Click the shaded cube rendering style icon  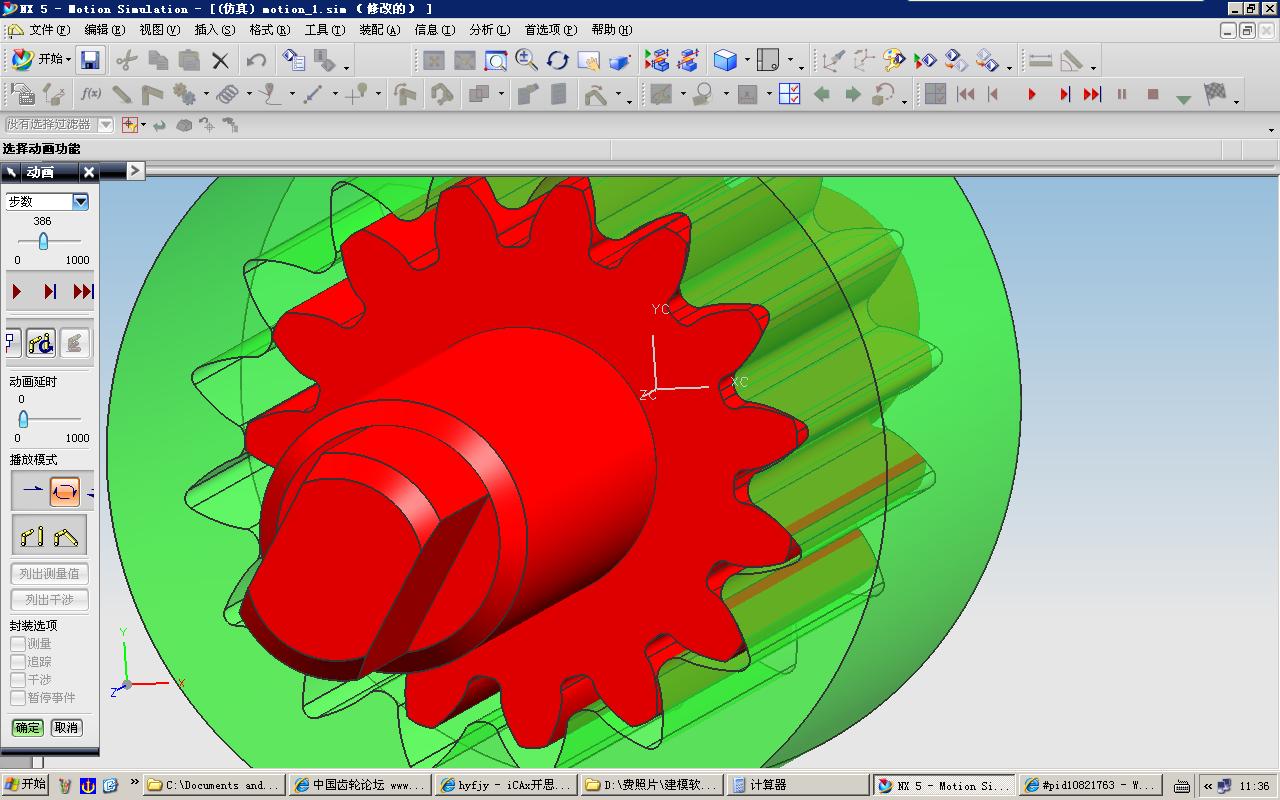(x=725, y=60)
